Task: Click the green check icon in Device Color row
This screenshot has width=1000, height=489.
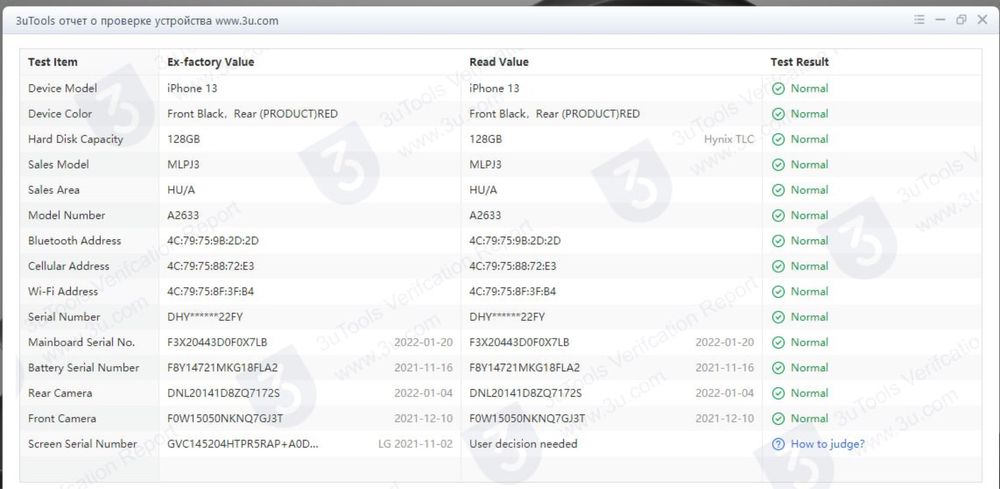Action: [x=778, y=113]
